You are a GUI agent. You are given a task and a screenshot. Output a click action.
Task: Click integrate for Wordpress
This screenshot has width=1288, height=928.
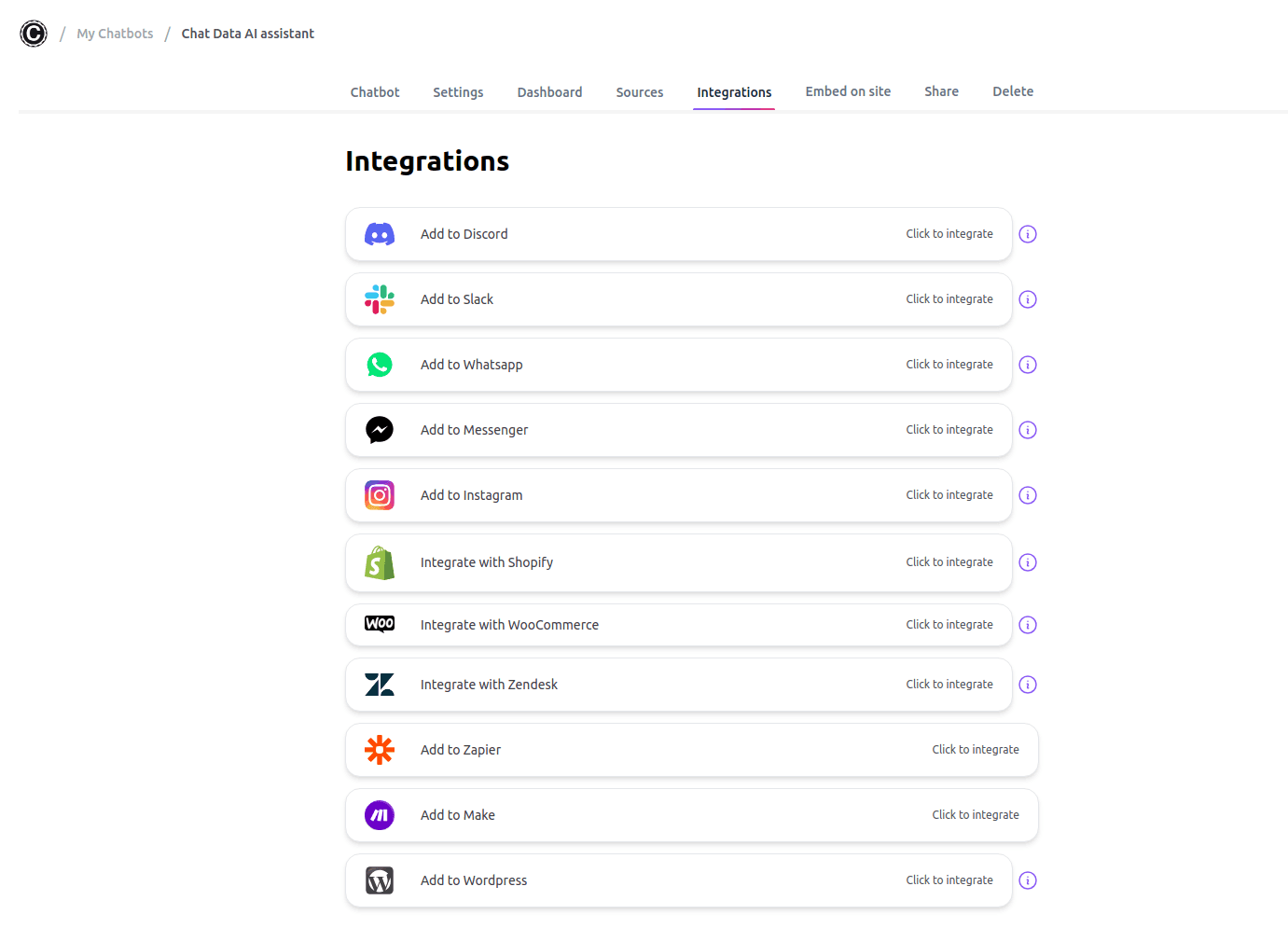point(949,880)
